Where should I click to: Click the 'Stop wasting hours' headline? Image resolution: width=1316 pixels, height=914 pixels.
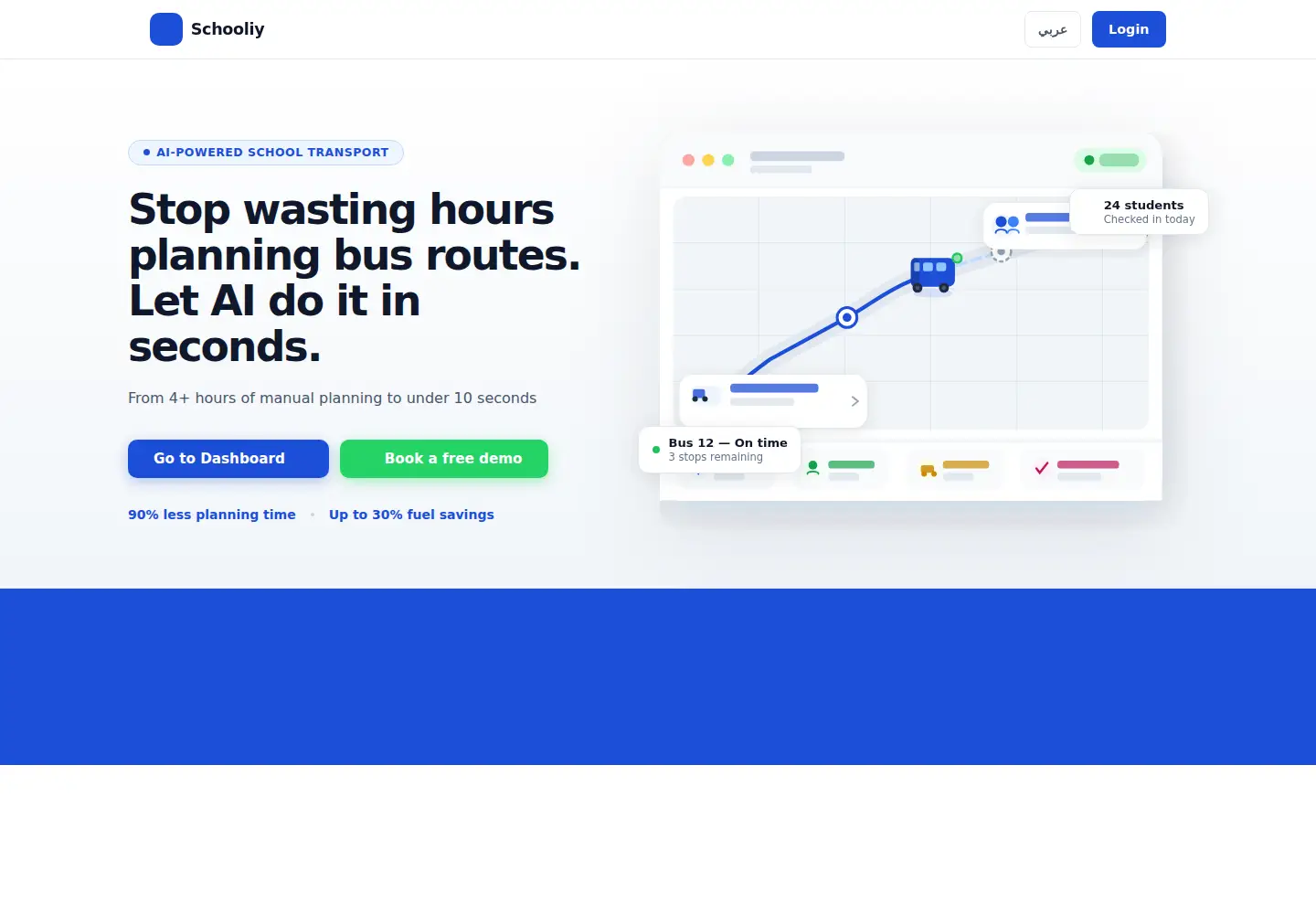click(355, 278)
